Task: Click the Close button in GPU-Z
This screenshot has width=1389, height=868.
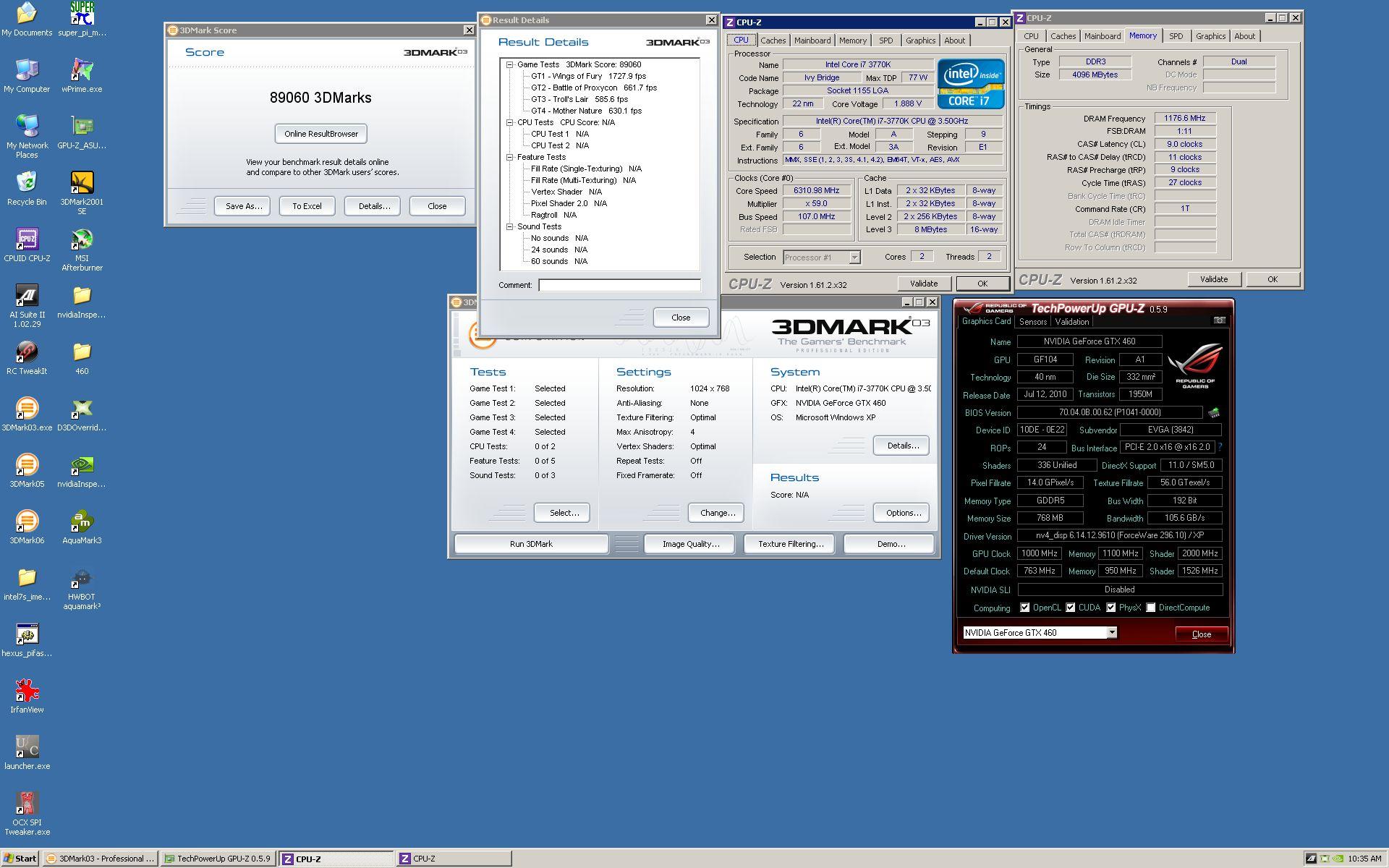Action: point(1201,634)
